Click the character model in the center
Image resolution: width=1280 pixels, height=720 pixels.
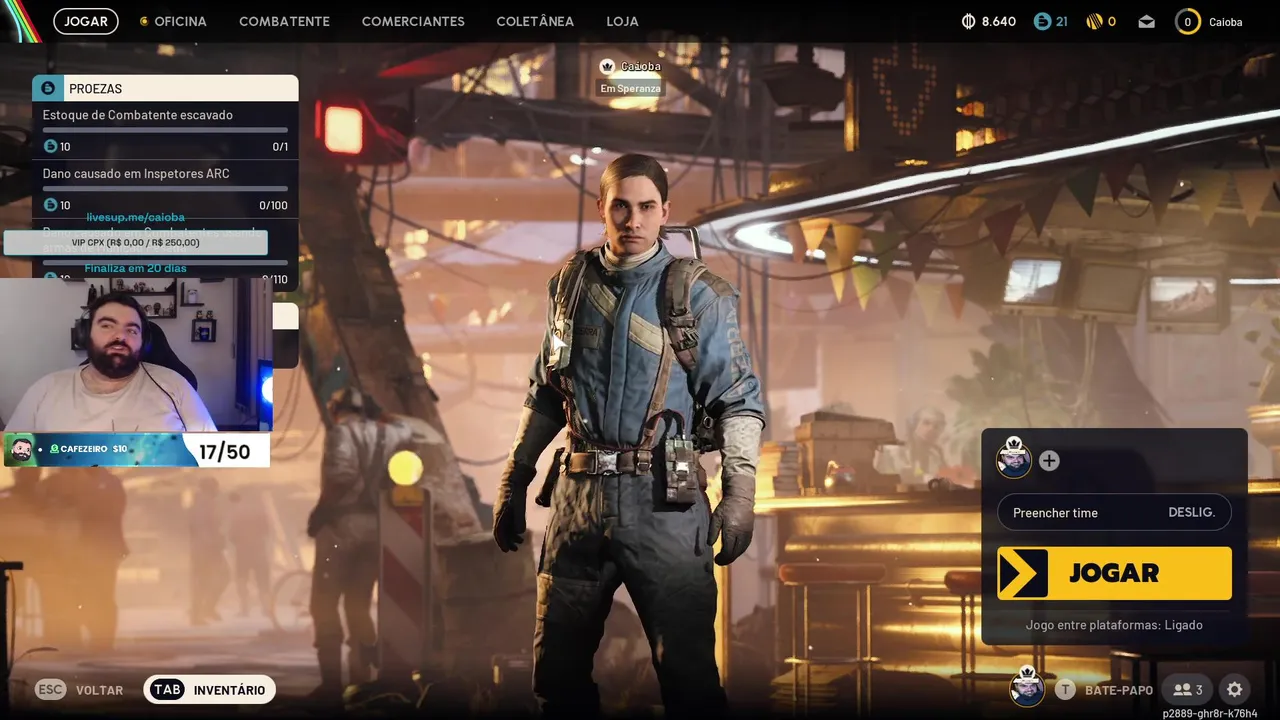pyautogui.click(x=630, y=430)
